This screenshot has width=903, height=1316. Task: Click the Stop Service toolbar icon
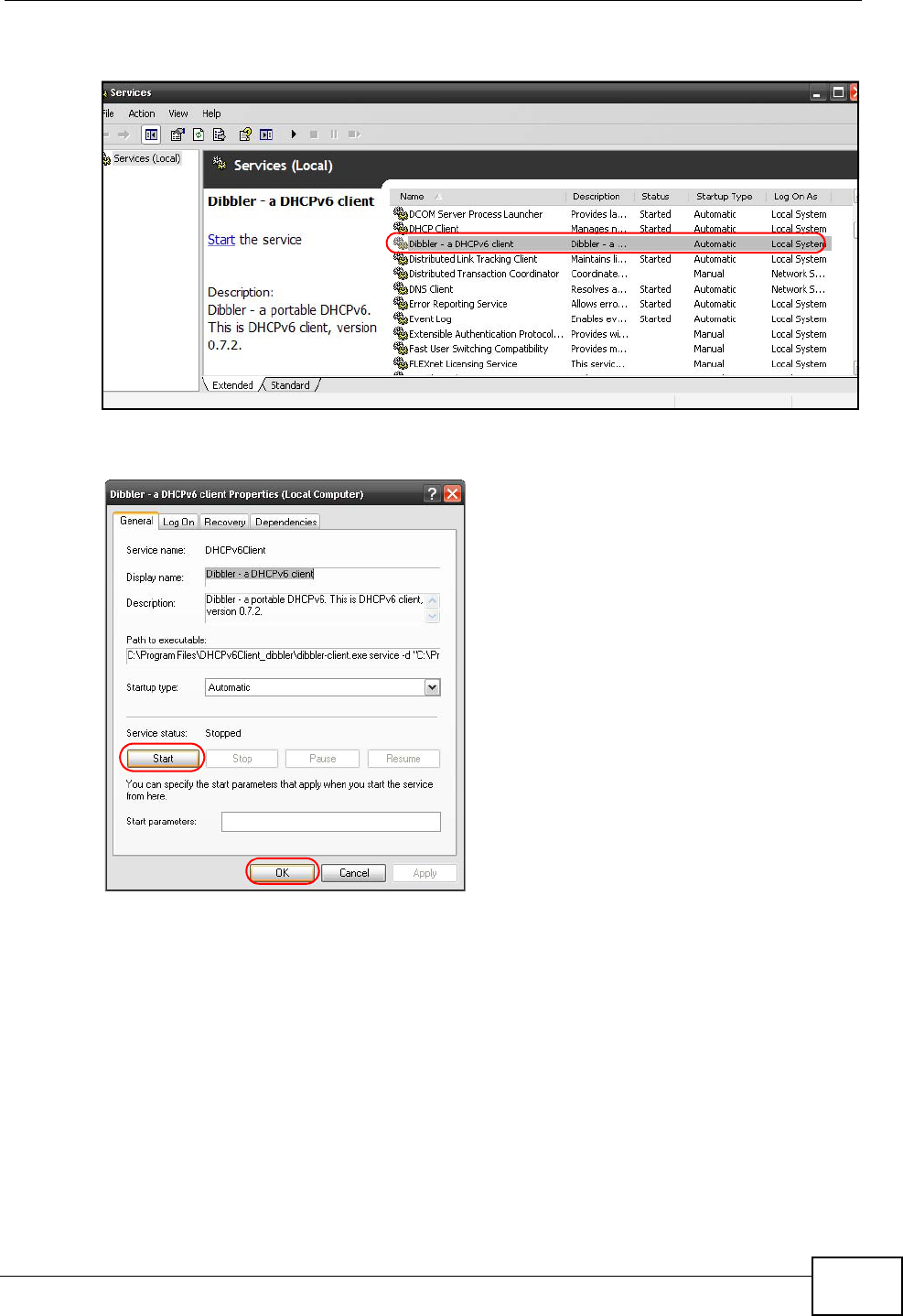[x=314, y=135]
